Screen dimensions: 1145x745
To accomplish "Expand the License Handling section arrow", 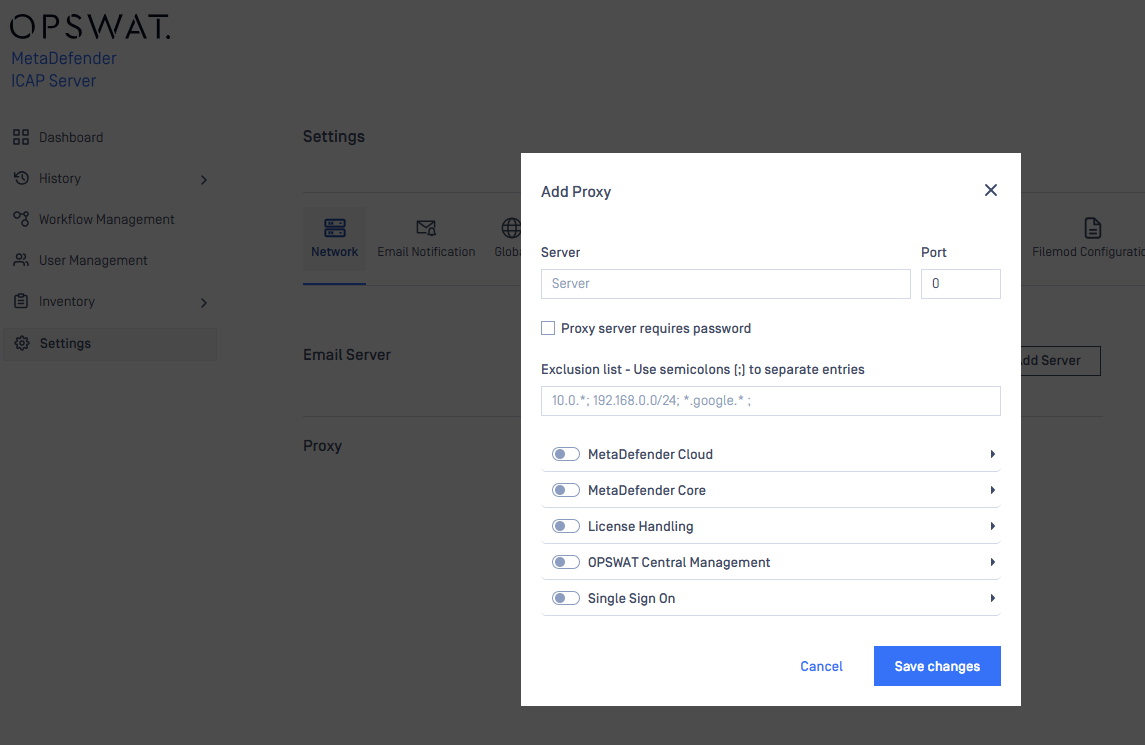I will 992,526.
